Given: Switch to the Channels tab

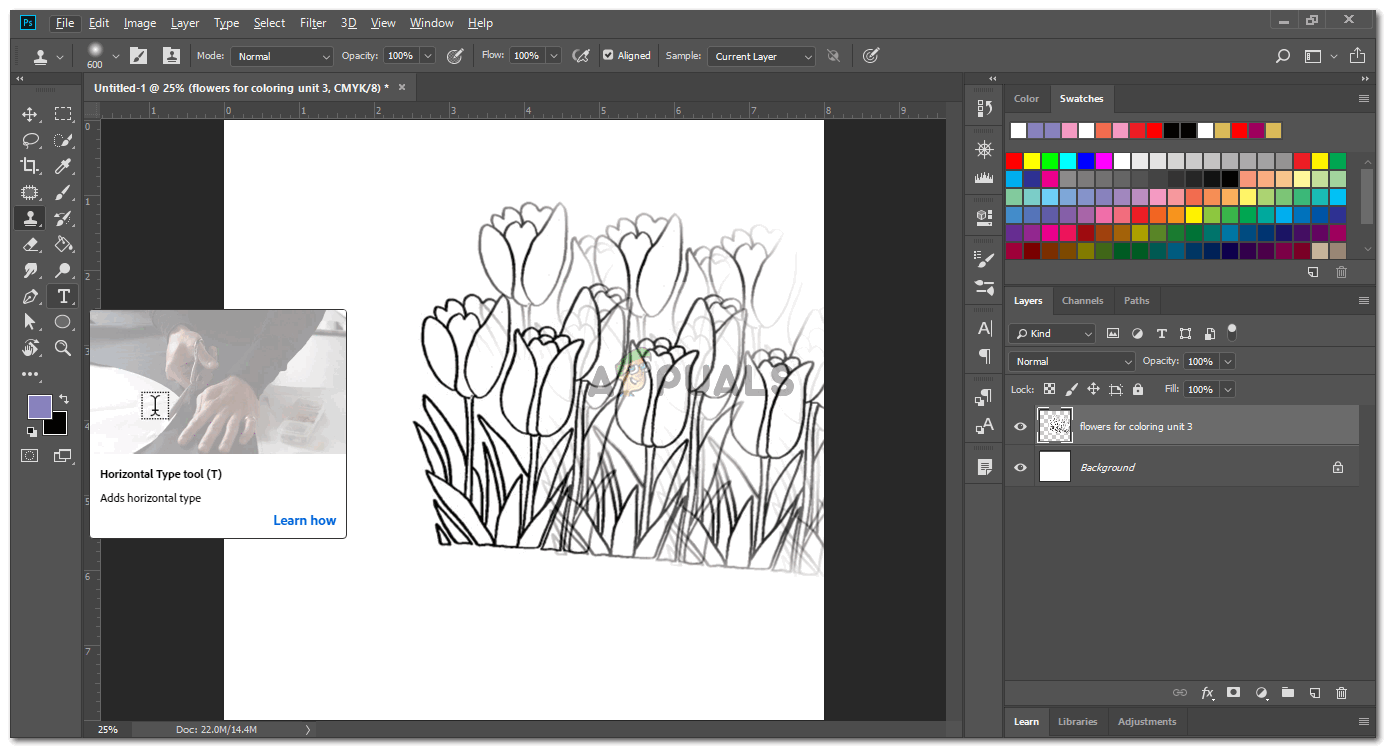Looking at the screenshot, I should click(x=1082, y=300).
